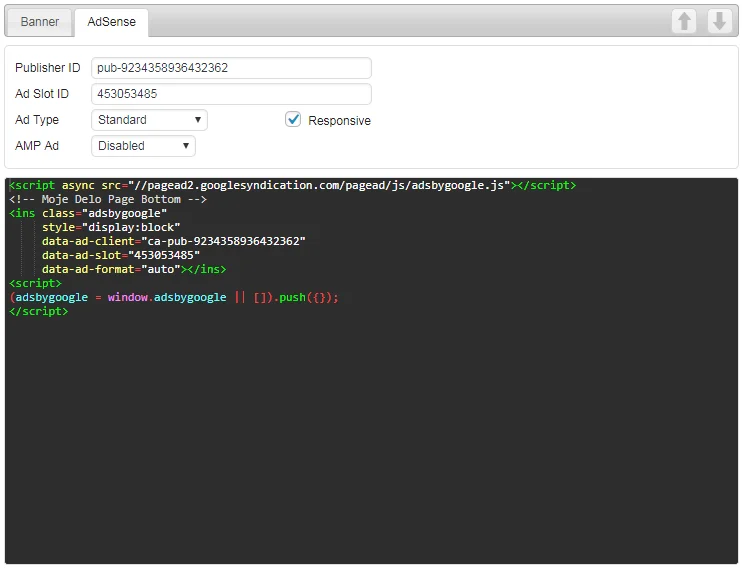
Task: Focus the Ad Slot ID field
Action: click(231, 94)
